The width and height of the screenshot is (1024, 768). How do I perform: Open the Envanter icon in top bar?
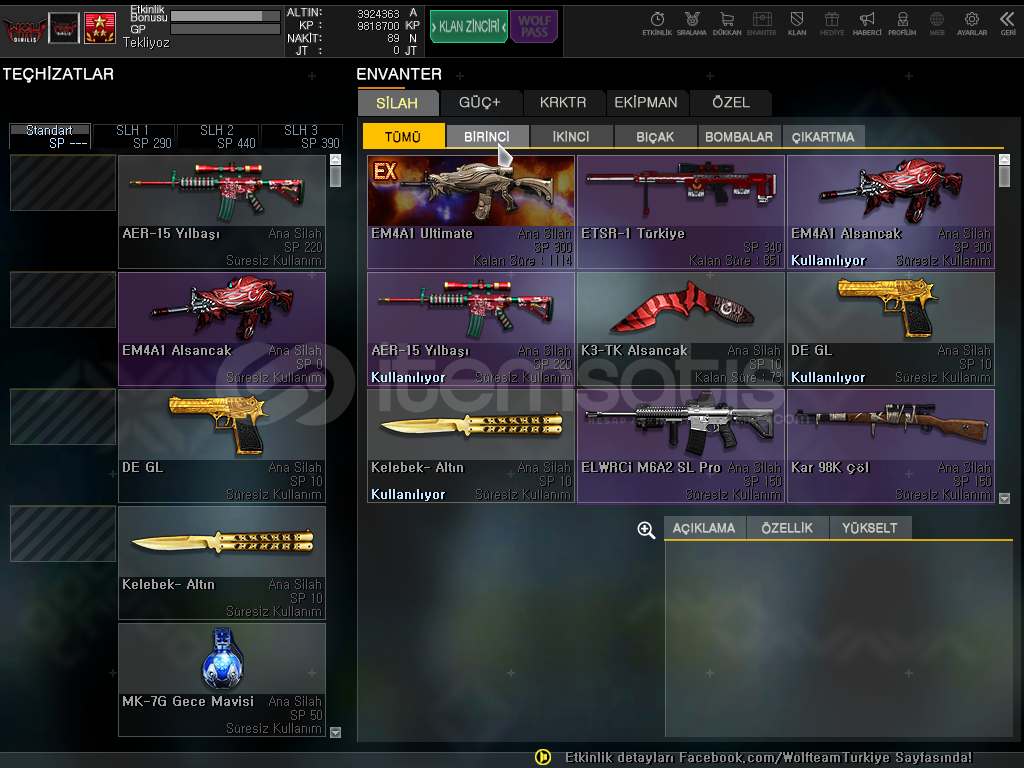[x=761, y=23]
